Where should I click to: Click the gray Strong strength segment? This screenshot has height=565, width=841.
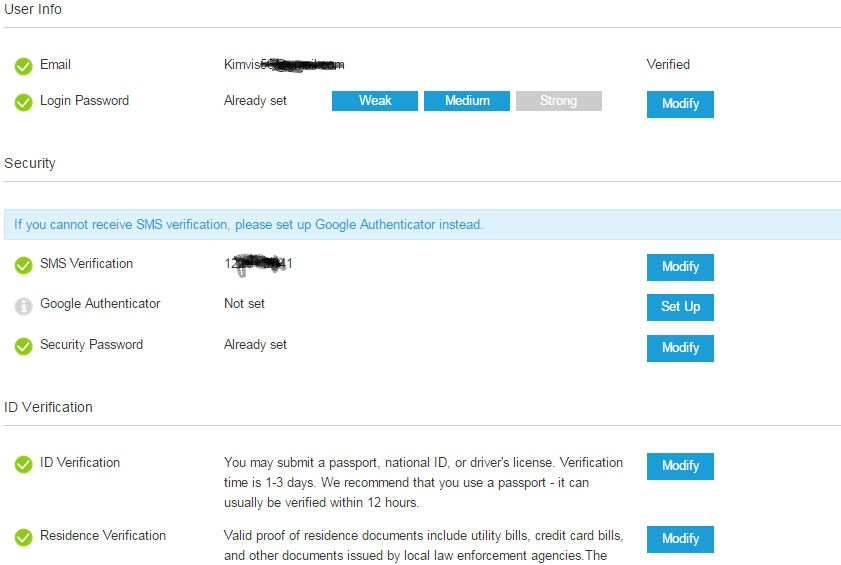[558, 101]
